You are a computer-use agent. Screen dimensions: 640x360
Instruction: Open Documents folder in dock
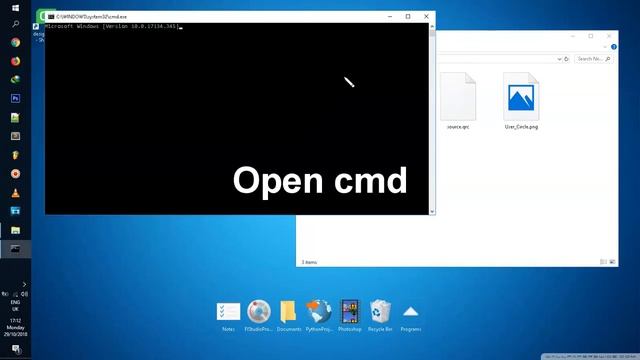[x=289, y=316]
